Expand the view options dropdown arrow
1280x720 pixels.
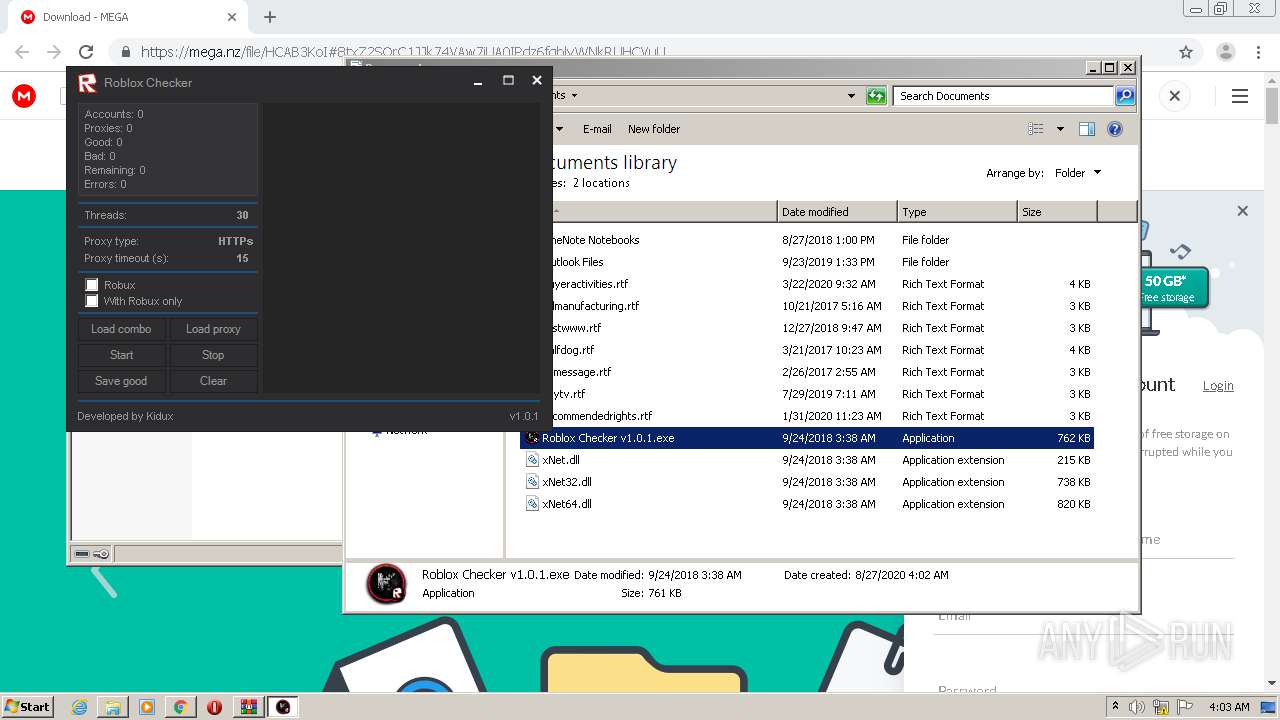coord(1060,129)
